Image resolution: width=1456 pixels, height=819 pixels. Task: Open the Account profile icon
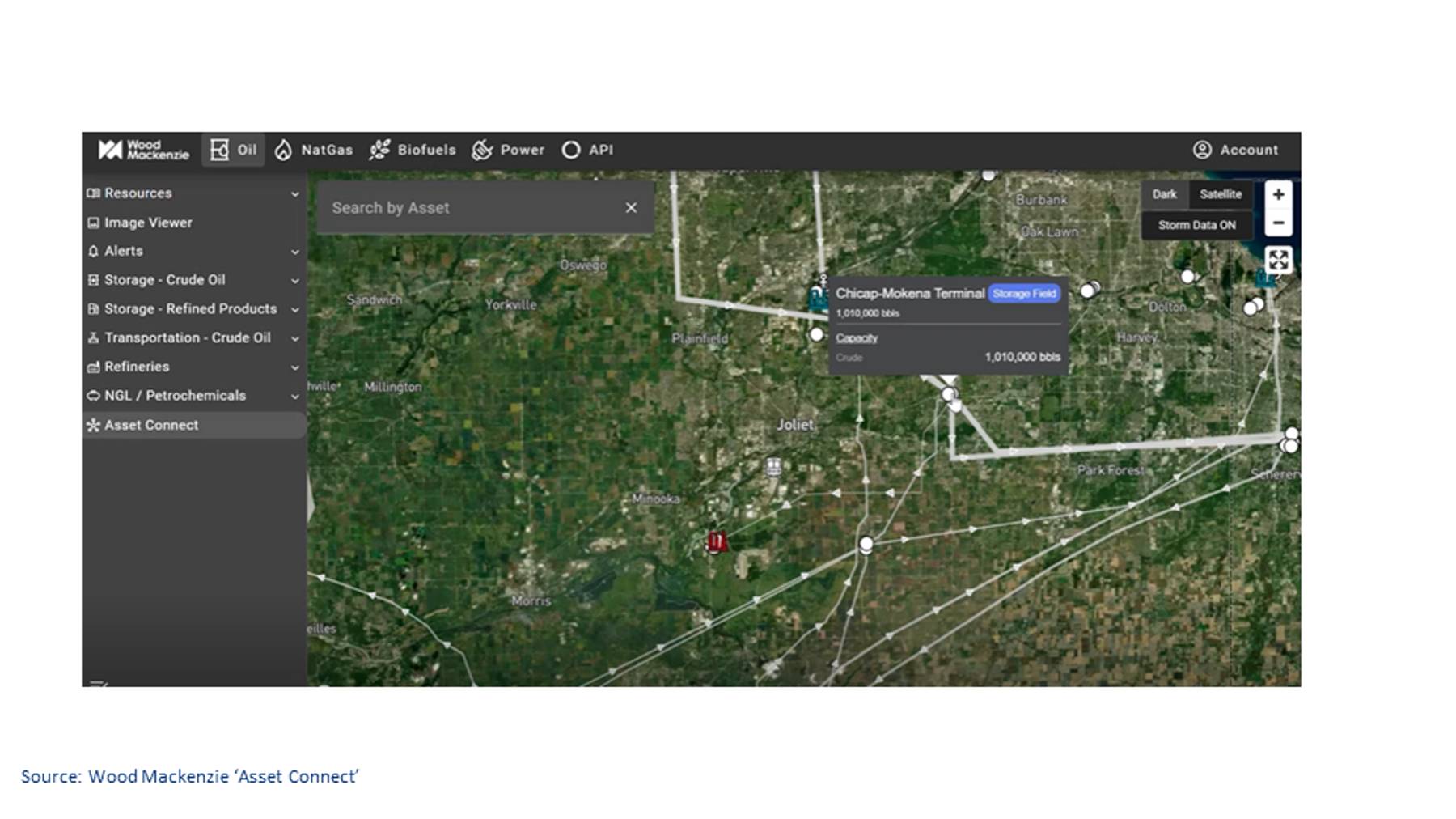1202,150
